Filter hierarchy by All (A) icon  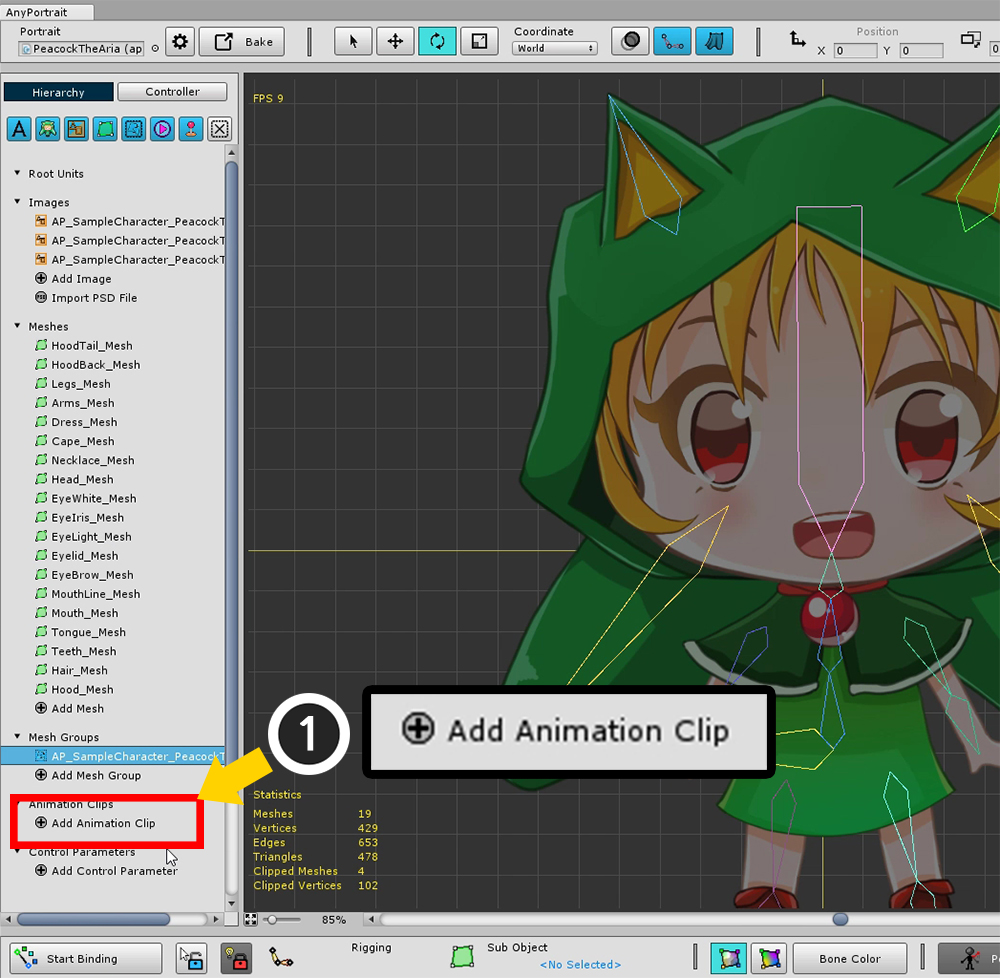[x=19, y=129]
